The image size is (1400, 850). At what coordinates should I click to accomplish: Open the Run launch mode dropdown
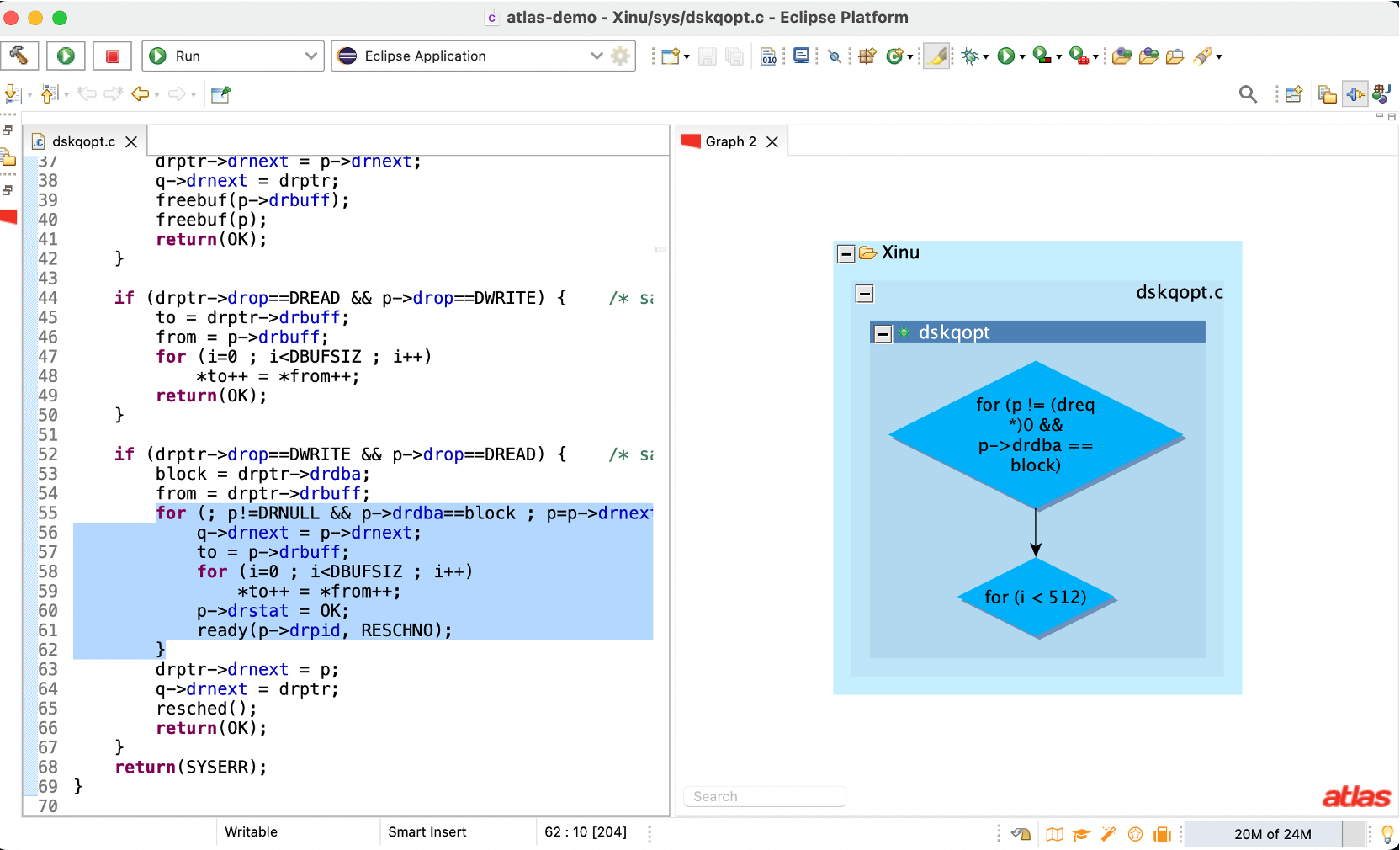pyautogui.click(x=233, y=56)
